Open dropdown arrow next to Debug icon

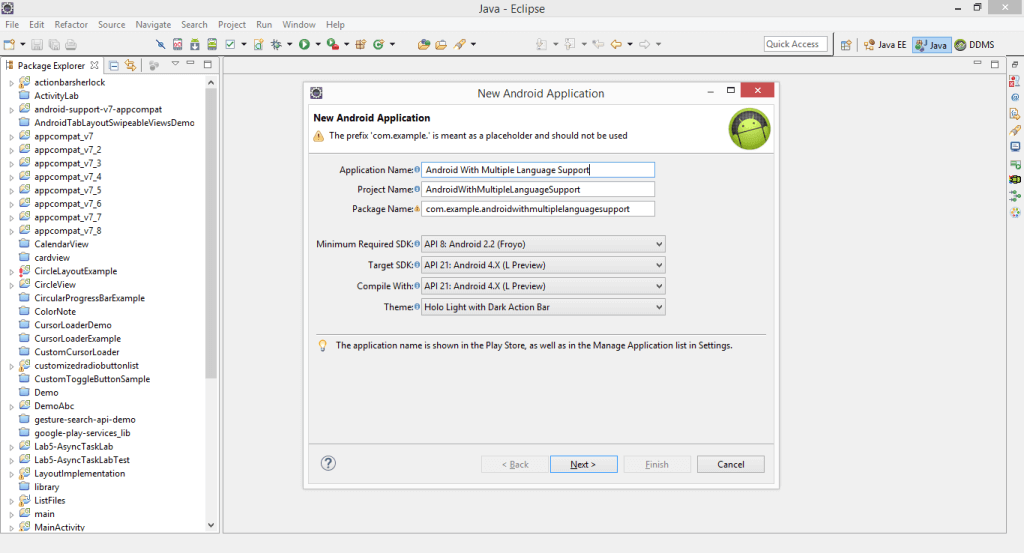tap(289, 44)
